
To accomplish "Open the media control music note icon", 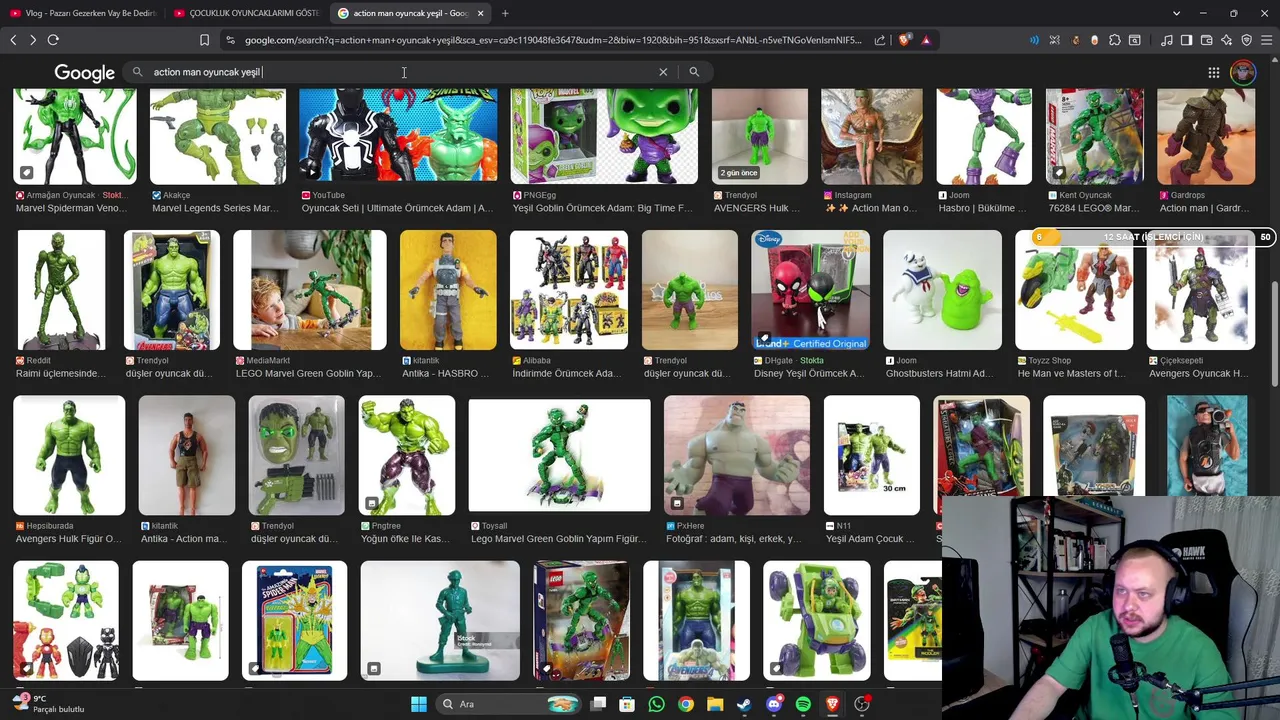I will (1167, 40).
